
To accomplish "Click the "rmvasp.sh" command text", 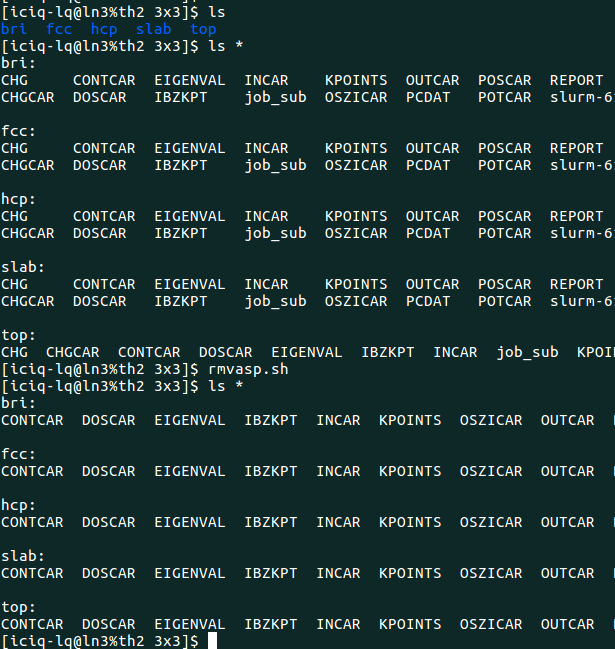I will pos(248,369).
